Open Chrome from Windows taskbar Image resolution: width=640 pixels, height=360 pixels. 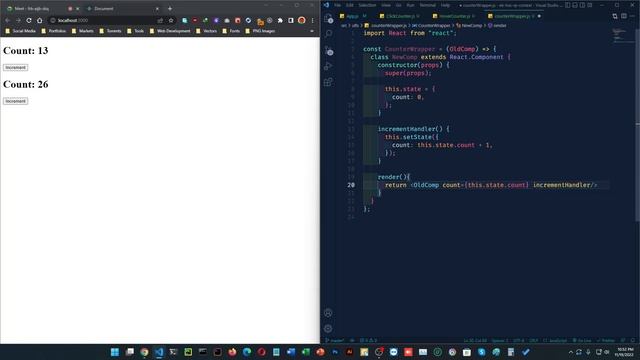point(144,352)
